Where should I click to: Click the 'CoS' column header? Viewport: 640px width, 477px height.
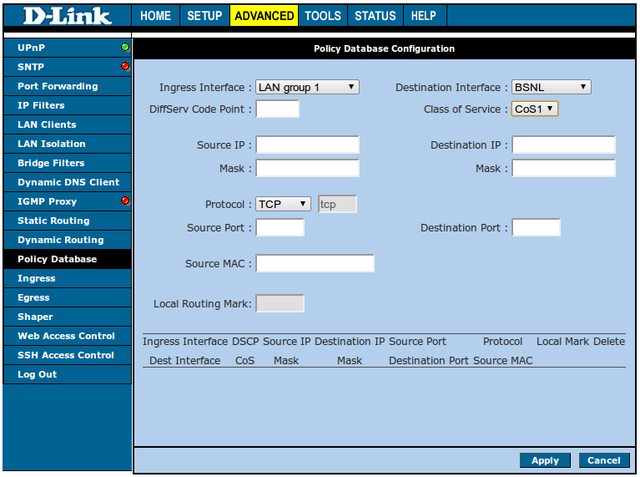pyautogui.click(x=245, y=360)
